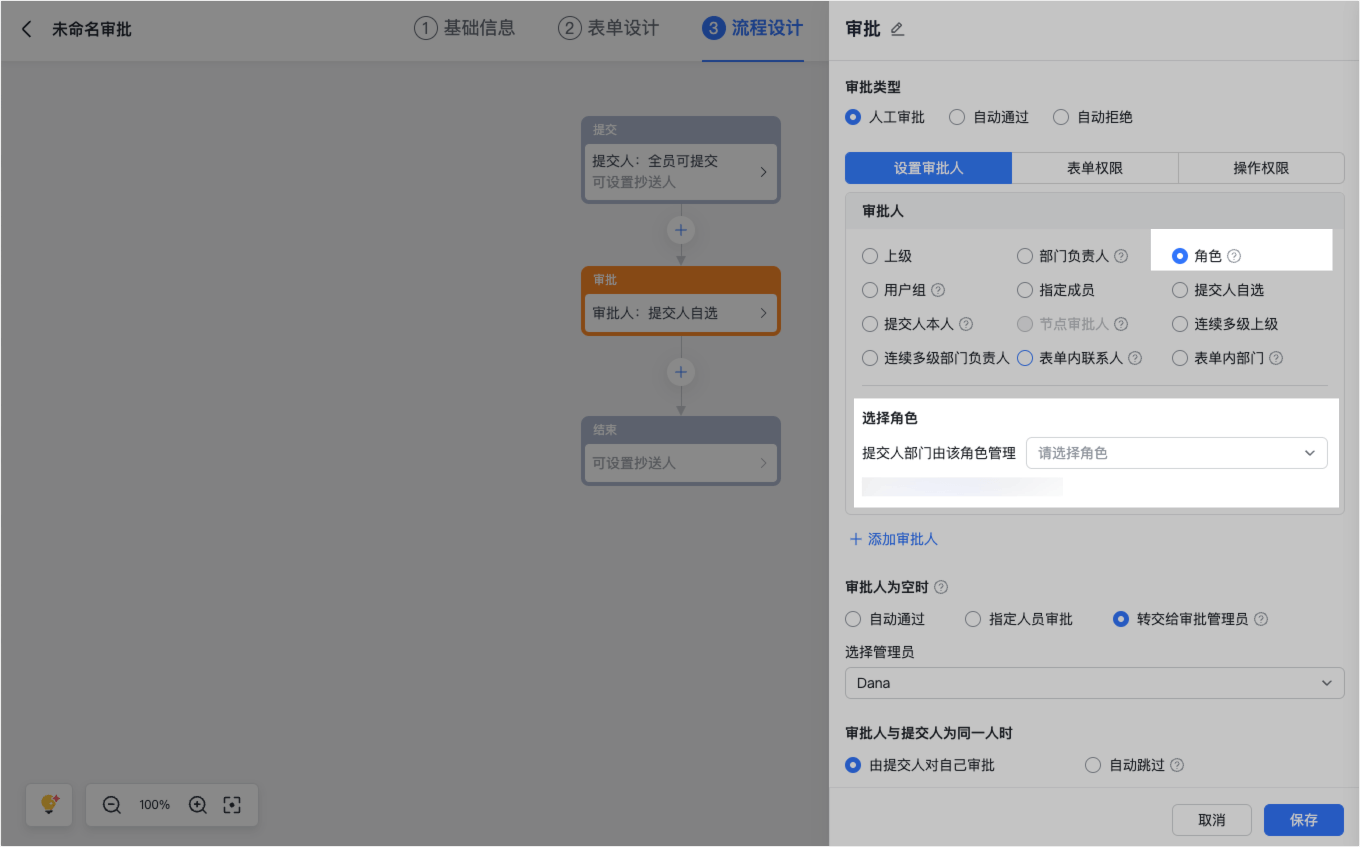
Task: Switch to the 表单权限 tab
Action: pos(1094,168)
